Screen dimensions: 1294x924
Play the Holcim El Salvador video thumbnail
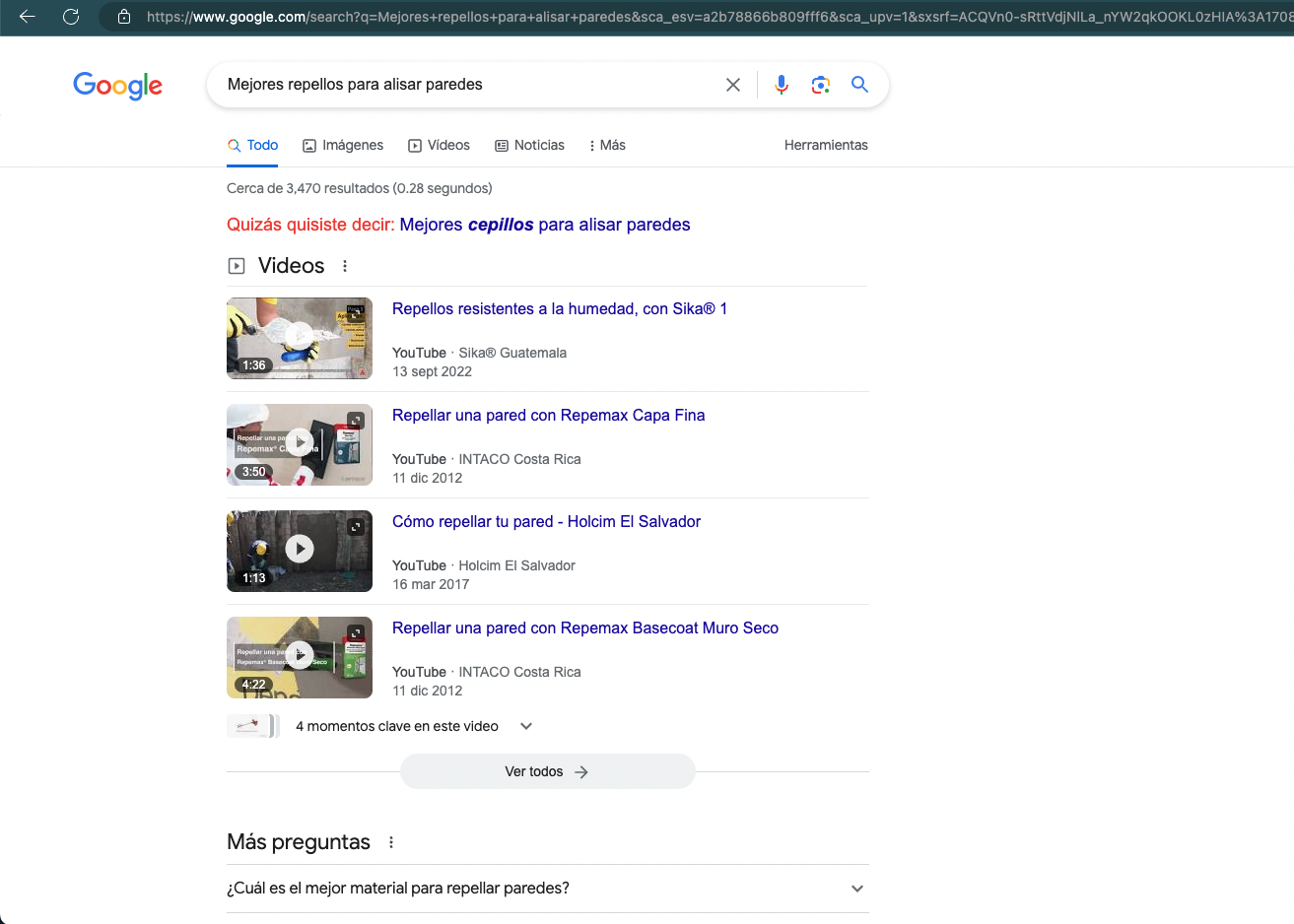[300, 551]
